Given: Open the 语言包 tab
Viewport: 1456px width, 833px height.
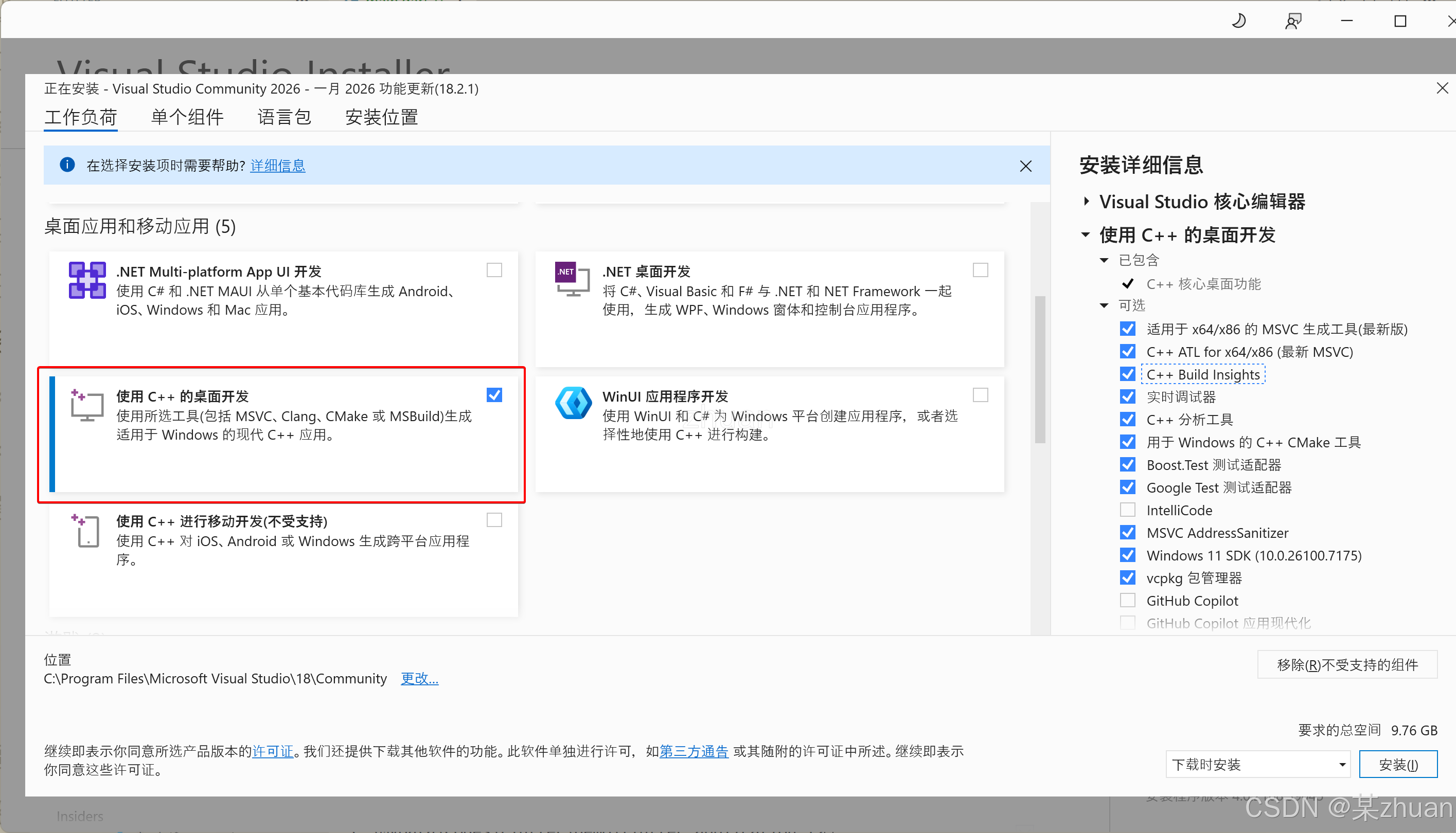Looking at the screenshot, I should (284, 117).
